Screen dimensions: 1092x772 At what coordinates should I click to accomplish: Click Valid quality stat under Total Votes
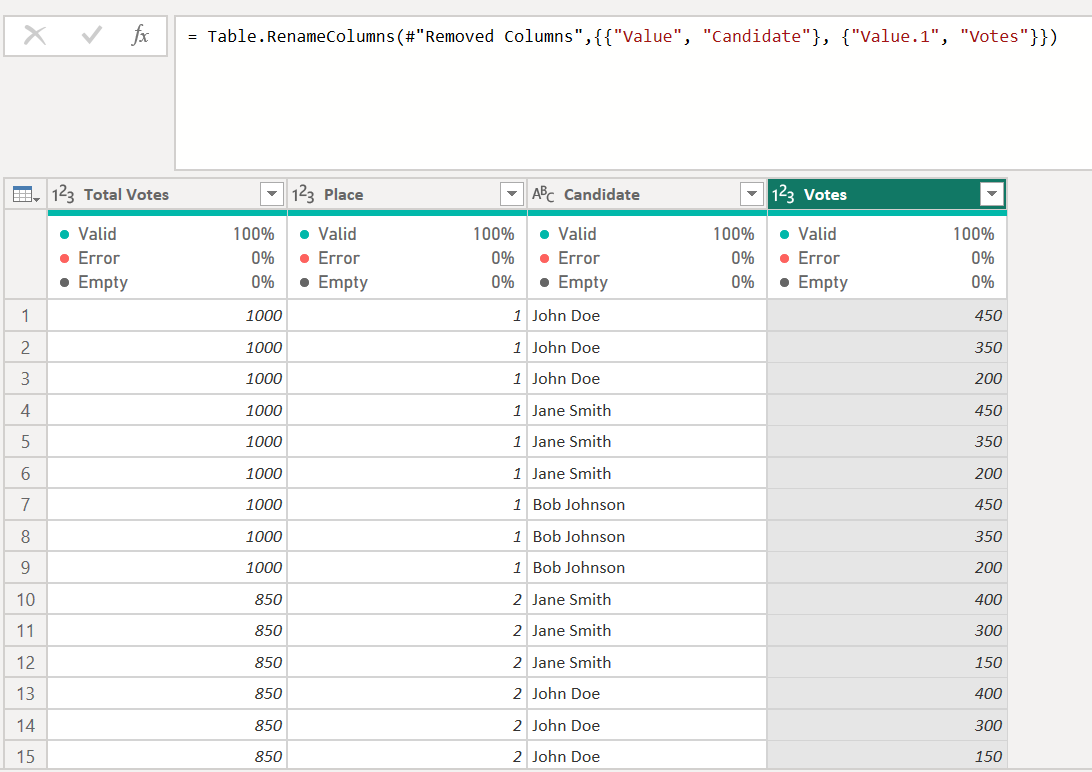click(167, 234)
